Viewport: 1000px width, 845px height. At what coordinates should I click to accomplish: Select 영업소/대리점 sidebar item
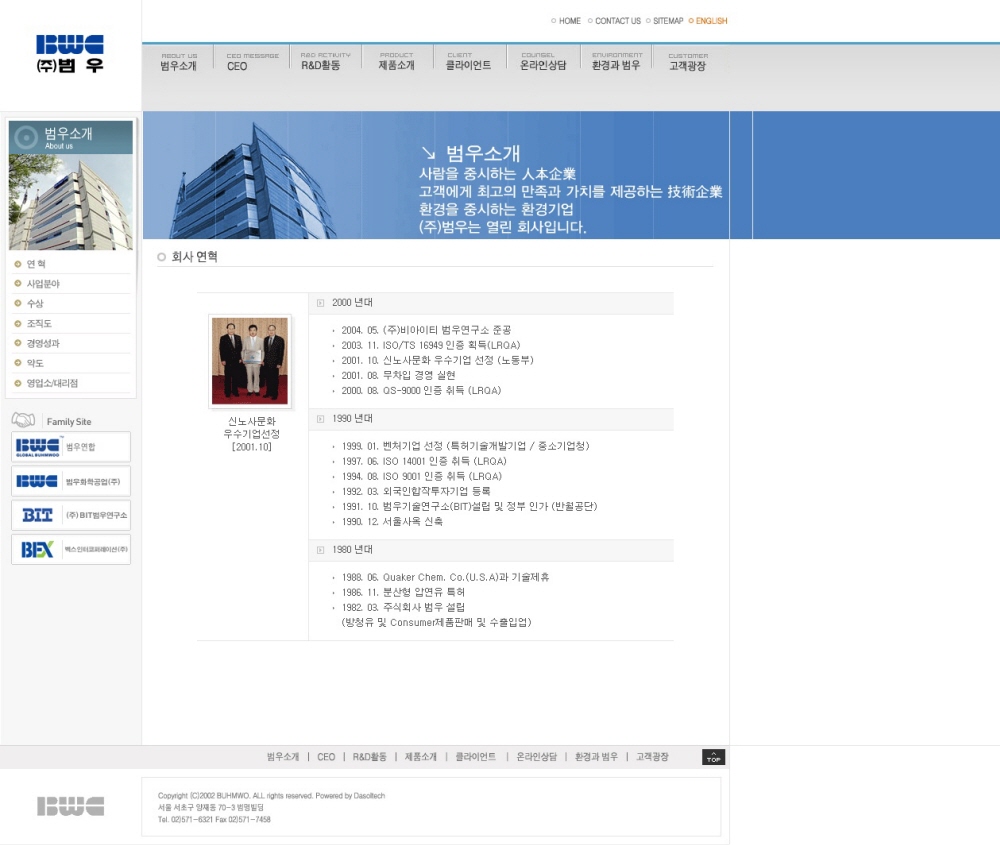[52, 383]
